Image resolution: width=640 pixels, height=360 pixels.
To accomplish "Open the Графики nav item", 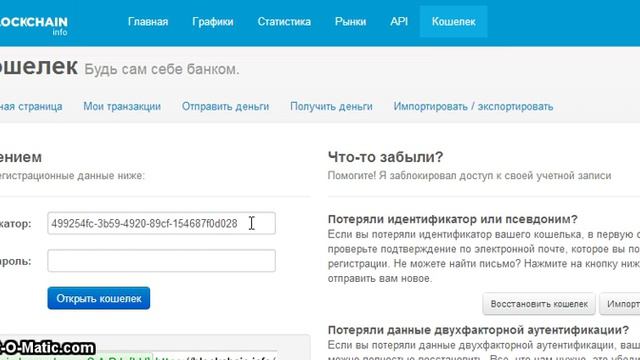I will [213, 22].
